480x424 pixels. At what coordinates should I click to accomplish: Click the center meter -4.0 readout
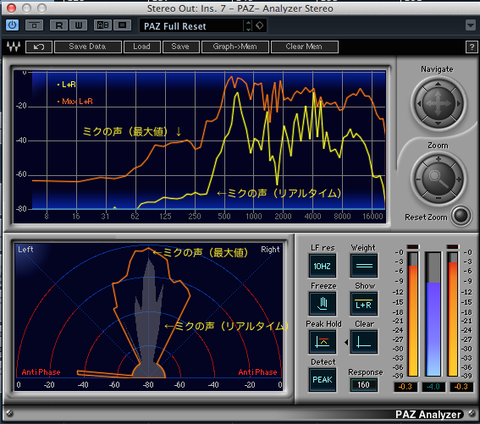pos(433,387)
